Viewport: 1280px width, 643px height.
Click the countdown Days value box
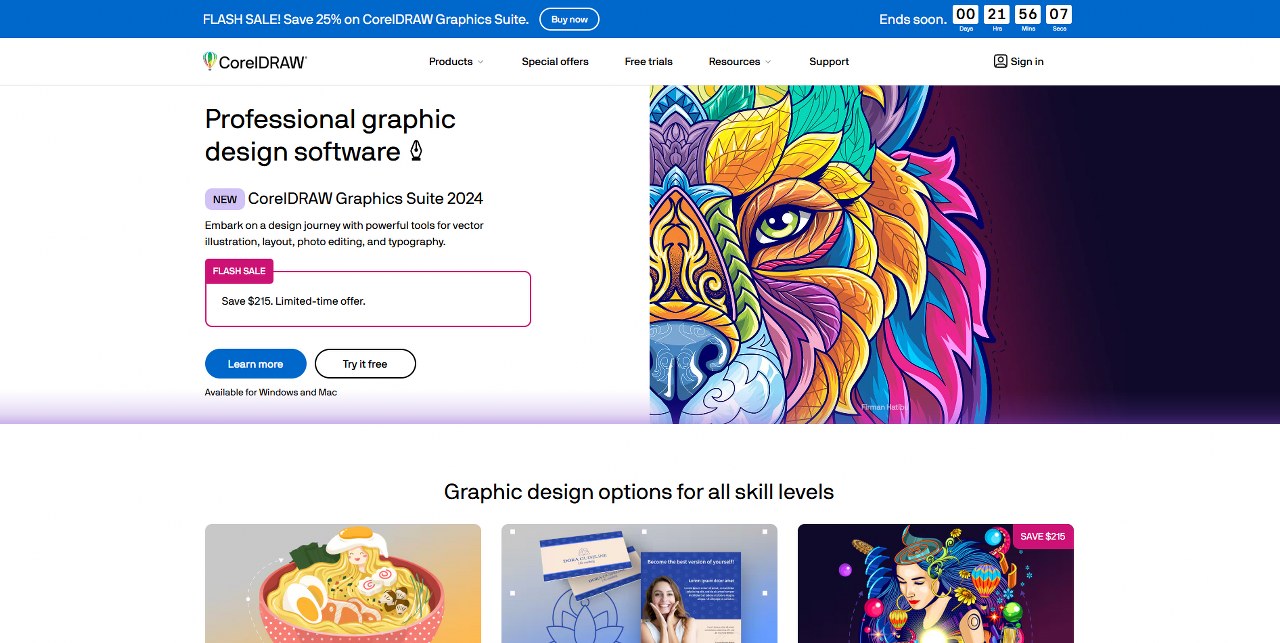965,14
